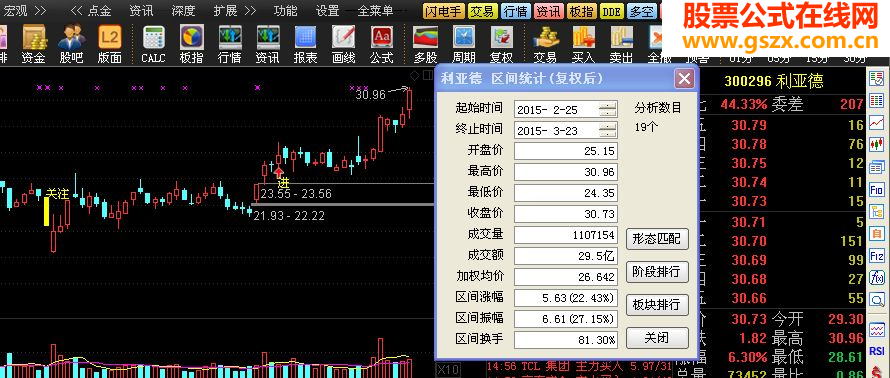890x378 pixels.
Task: Click the << arrows before 点金
Action: click(76, 10)
